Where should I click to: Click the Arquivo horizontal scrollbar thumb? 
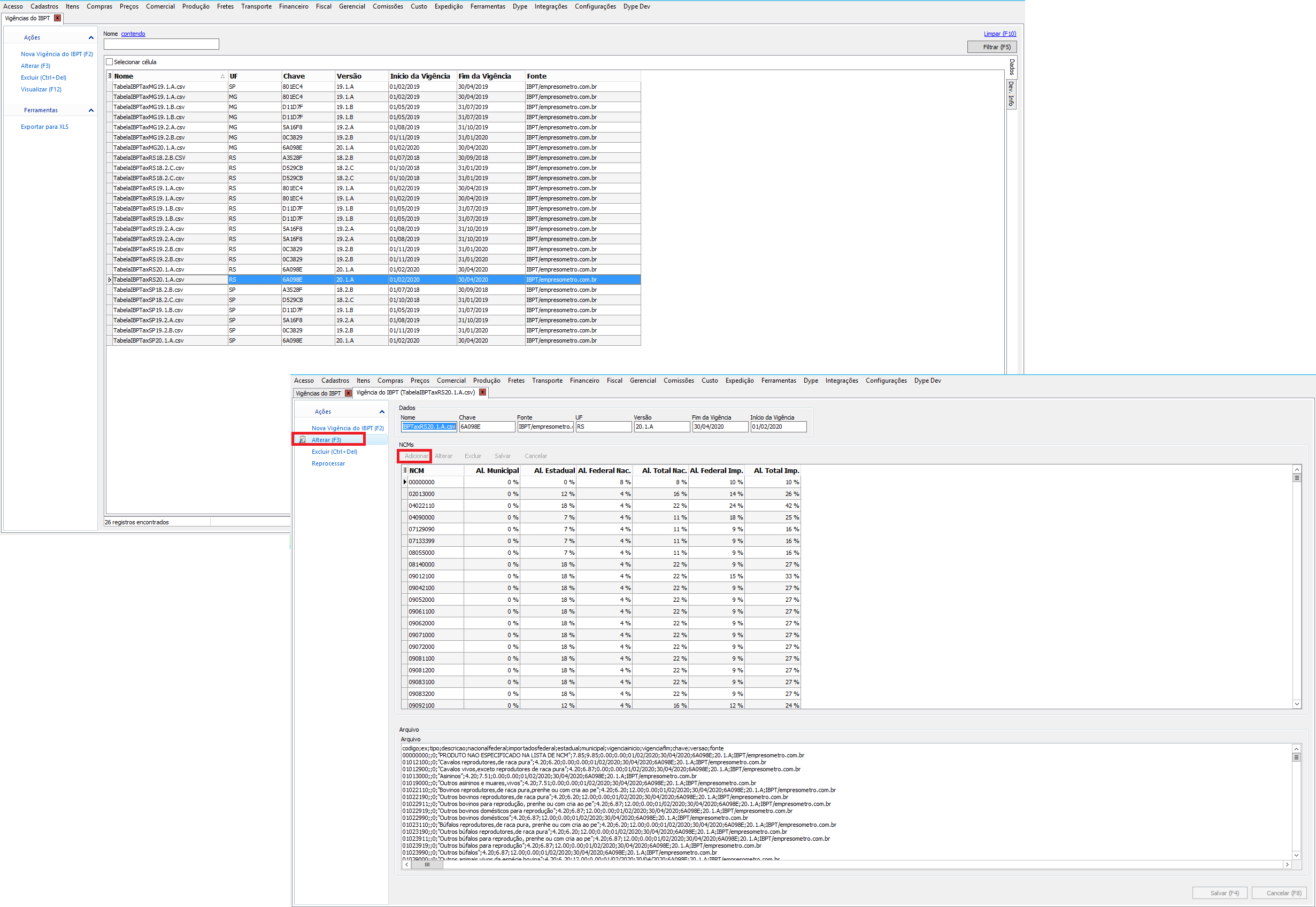click(427, 864)
